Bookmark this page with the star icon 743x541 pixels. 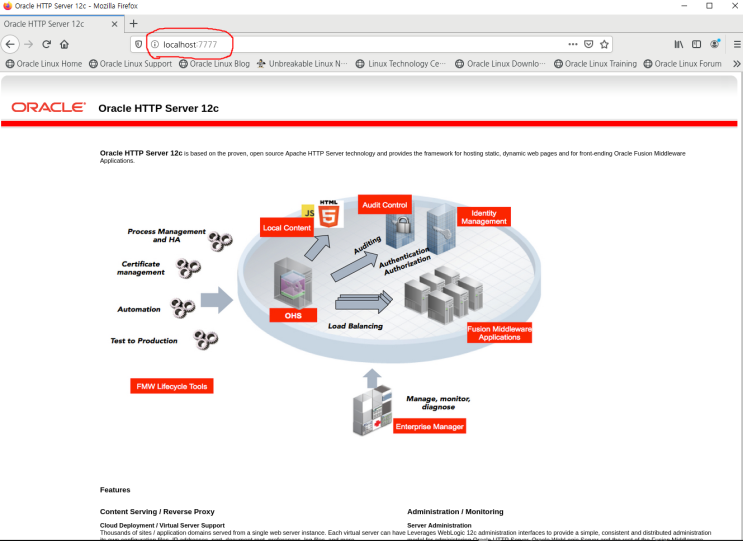tap(604, 45)
